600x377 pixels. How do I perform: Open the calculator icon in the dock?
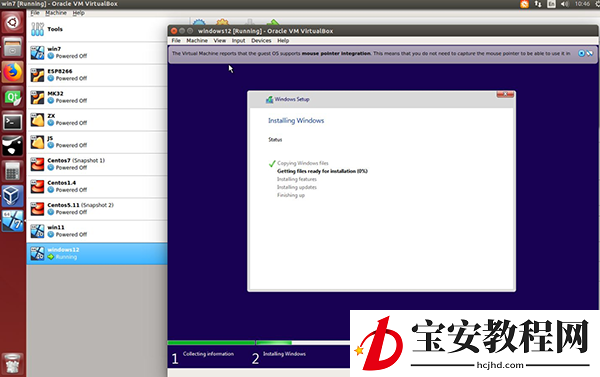coord(13,171)
